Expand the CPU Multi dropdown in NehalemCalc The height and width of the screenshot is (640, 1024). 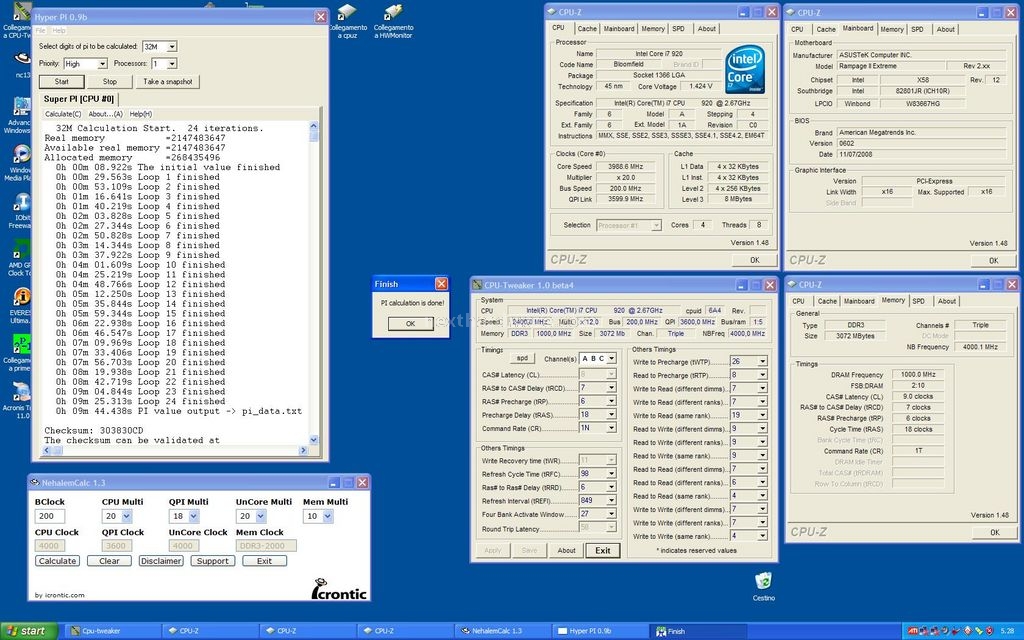[x=127, y=517]
